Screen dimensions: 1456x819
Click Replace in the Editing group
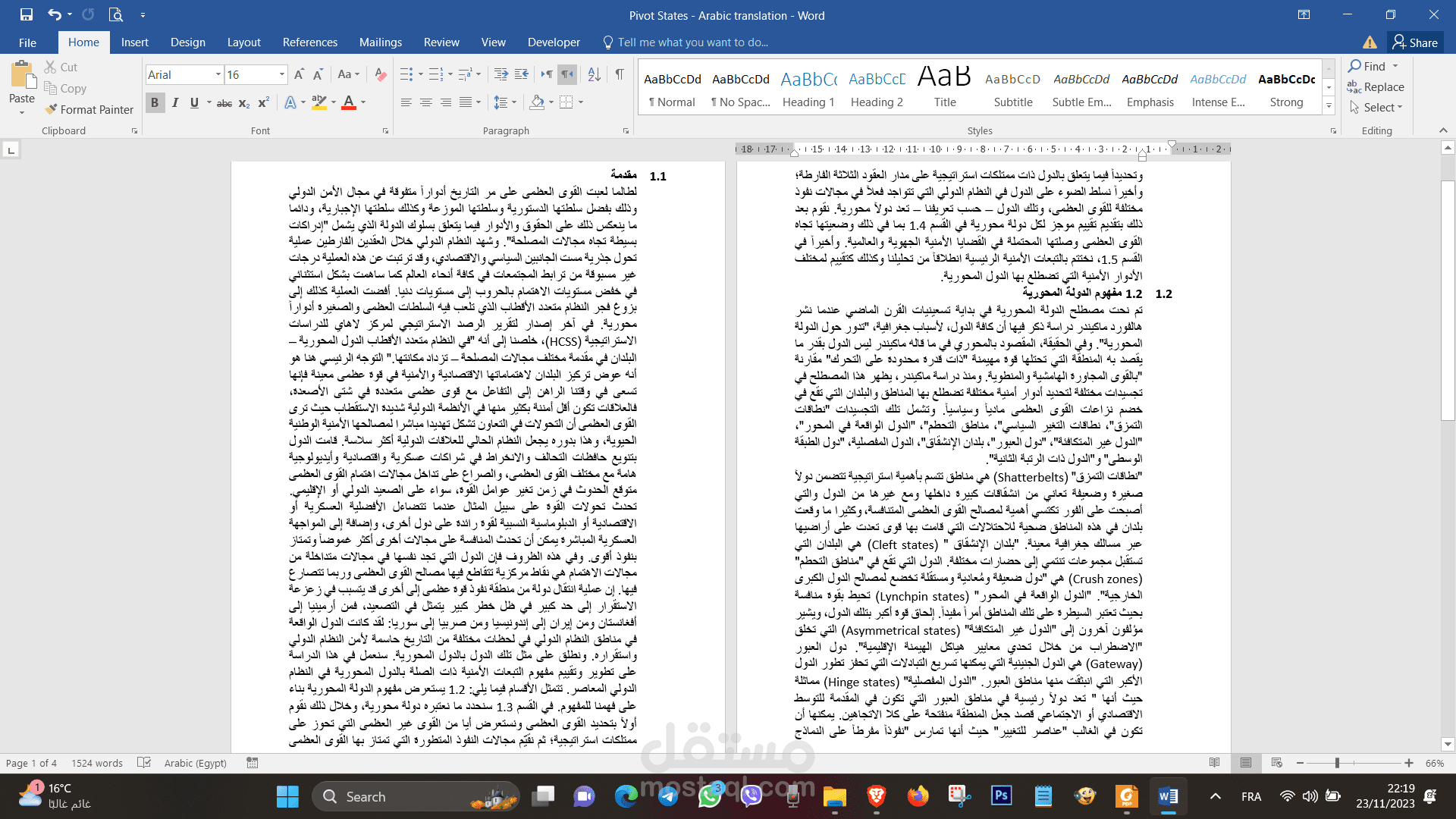click(1376, 87)
